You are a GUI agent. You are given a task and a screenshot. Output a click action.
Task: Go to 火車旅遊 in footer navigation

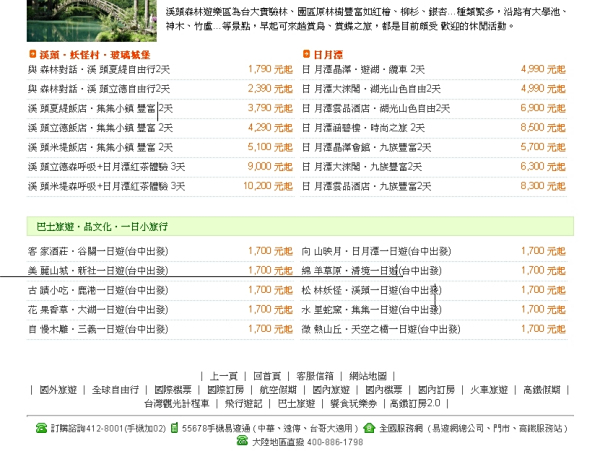point(489,390)
